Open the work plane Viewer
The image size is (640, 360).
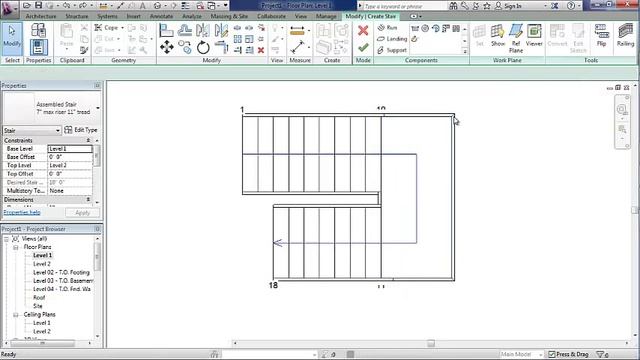[x=534, y=35]
